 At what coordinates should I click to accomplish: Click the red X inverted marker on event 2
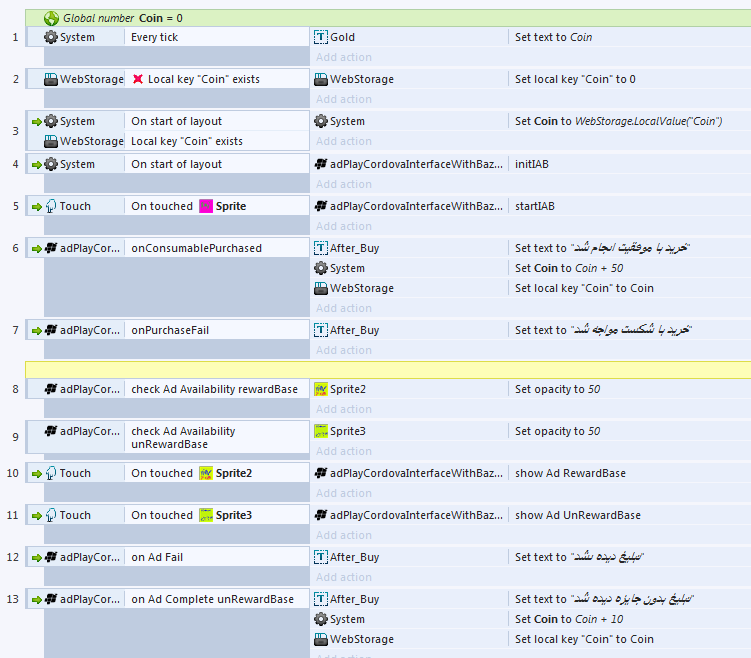tap(138, 79)
